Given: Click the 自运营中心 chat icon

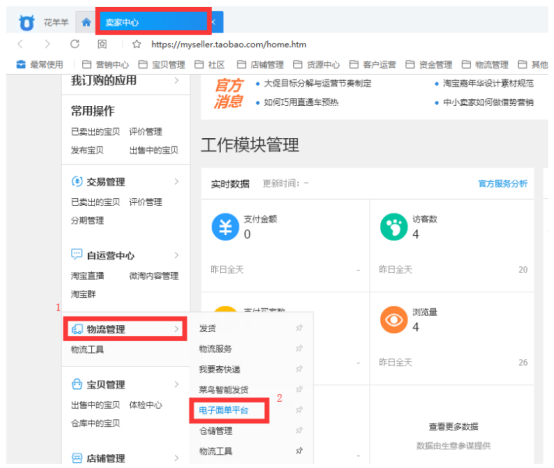Looking at the screenshot, I should [x=77, y=254].
